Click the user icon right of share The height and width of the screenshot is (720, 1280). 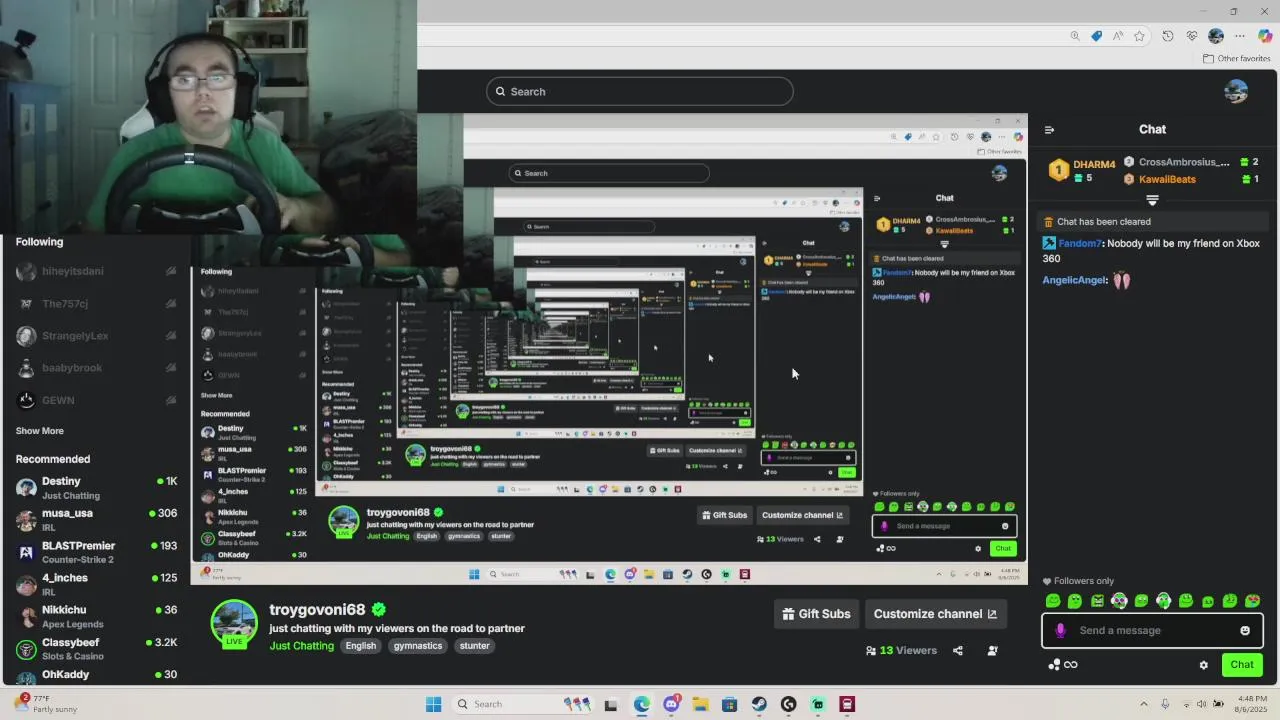point(992,650)
